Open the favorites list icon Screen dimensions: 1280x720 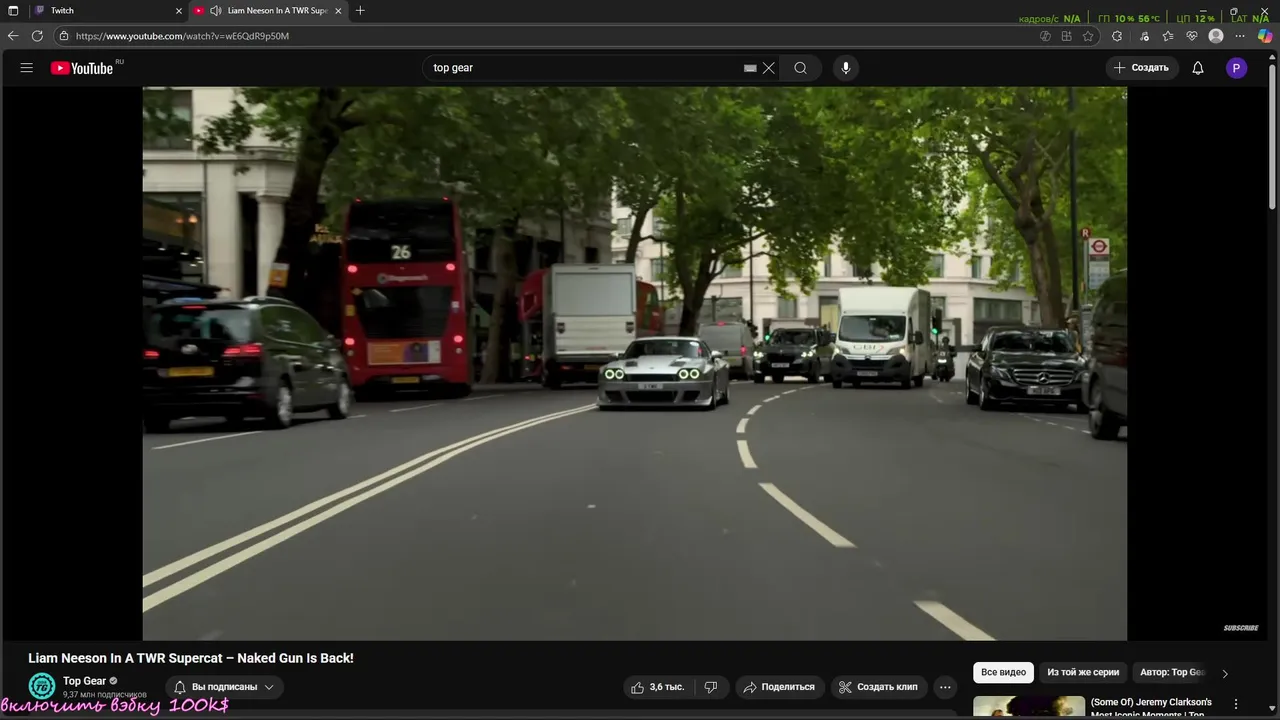pos(1168,36)
